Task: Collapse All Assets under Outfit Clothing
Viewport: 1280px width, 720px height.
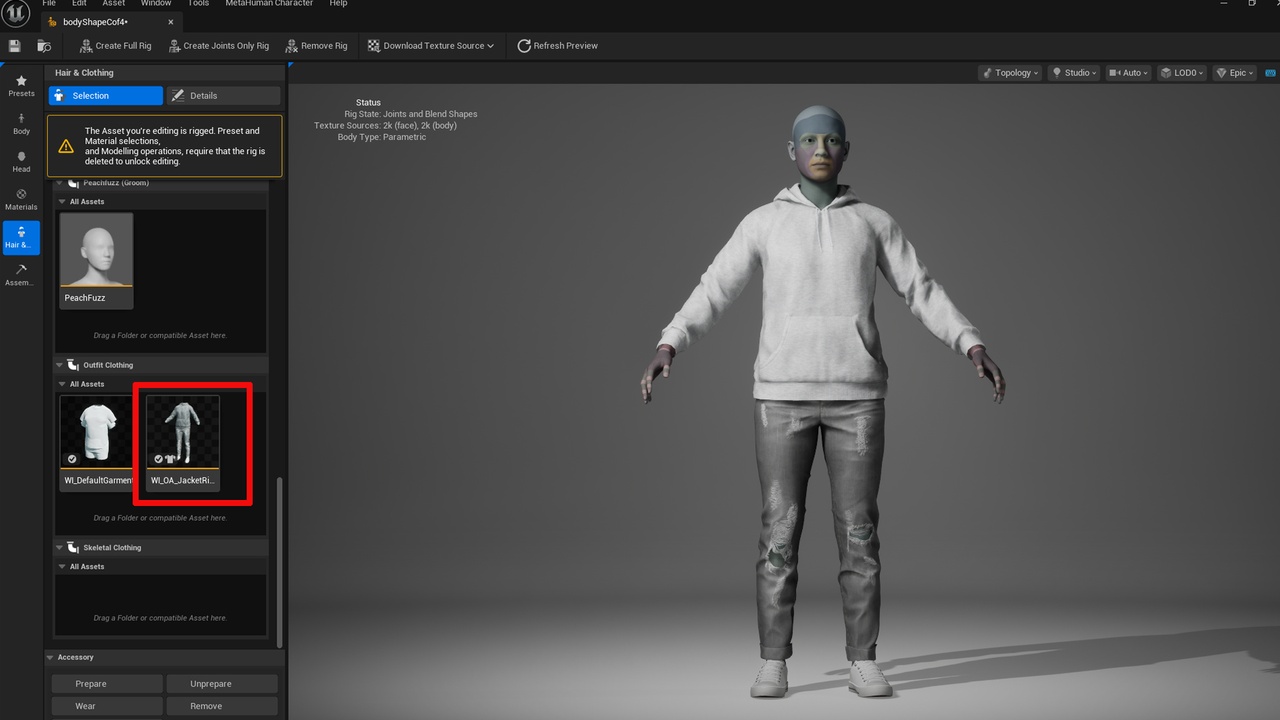Action: [x=62, y=384]
